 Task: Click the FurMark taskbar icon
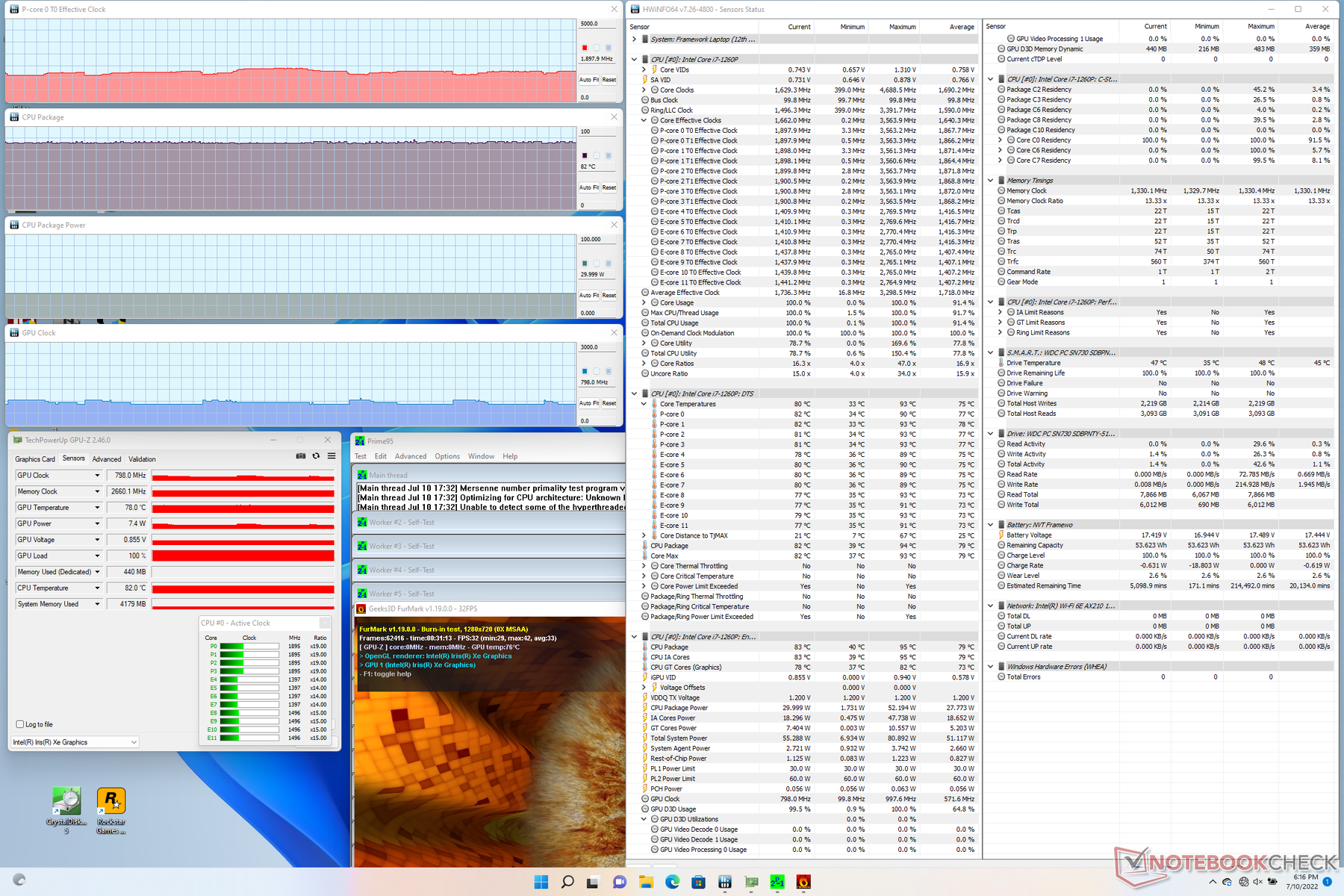point(803,883)
